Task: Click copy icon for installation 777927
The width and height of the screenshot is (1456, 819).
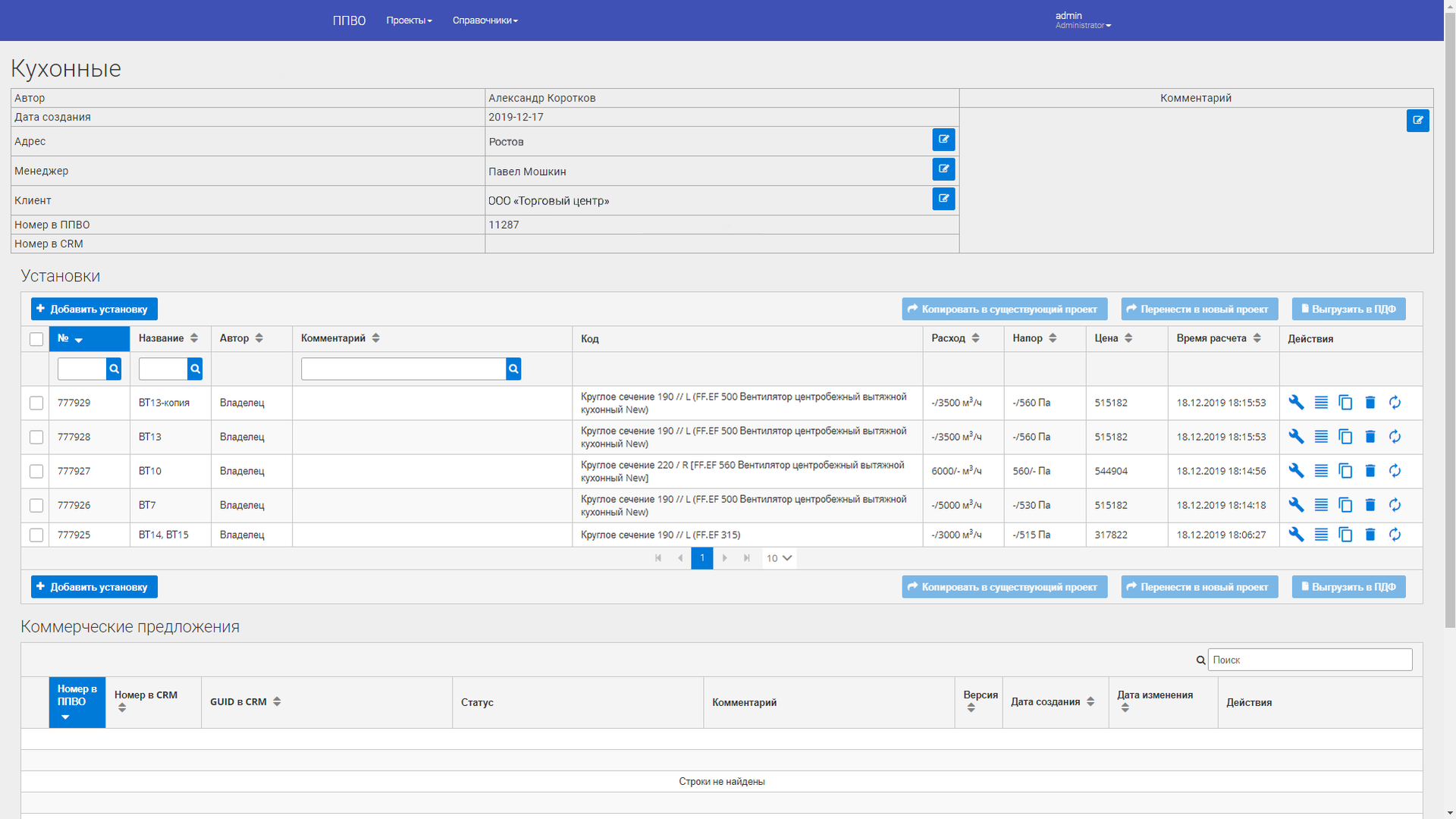Action: 1345,471
